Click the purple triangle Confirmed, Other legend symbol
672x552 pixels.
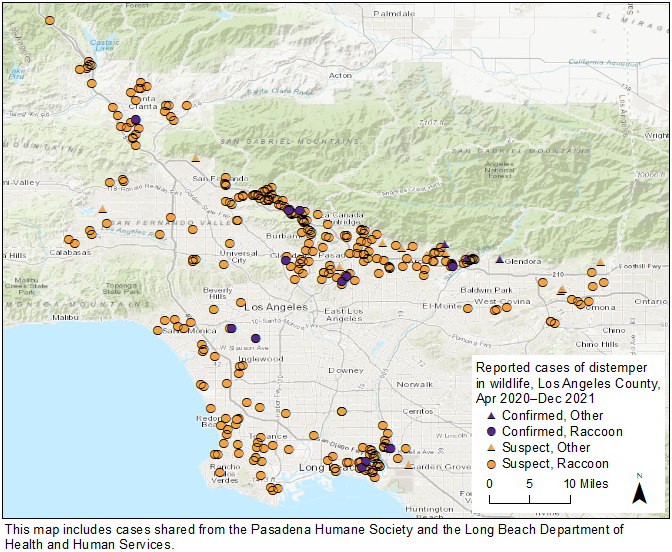492,415
